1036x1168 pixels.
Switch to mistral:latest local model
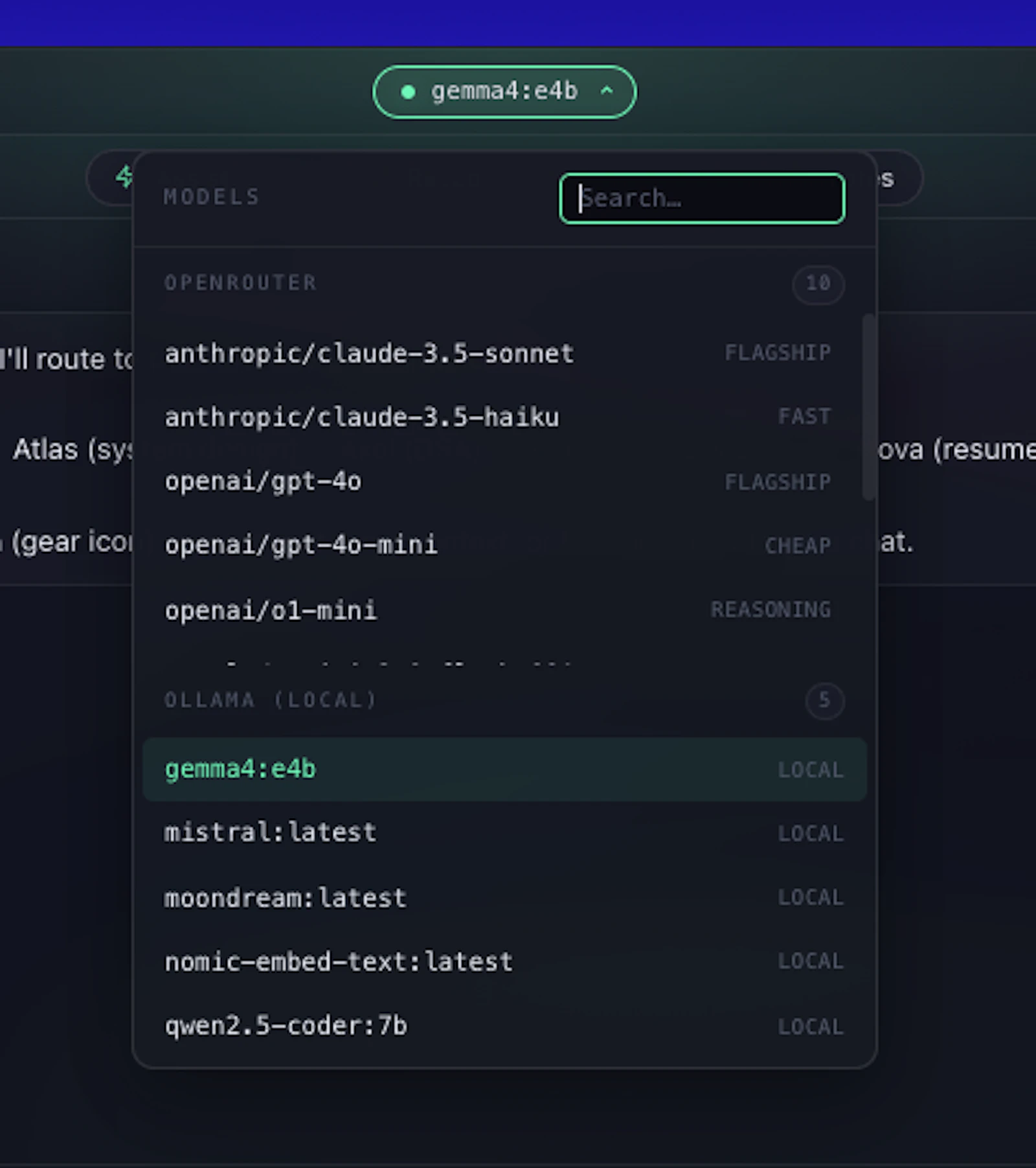point(504,832)
